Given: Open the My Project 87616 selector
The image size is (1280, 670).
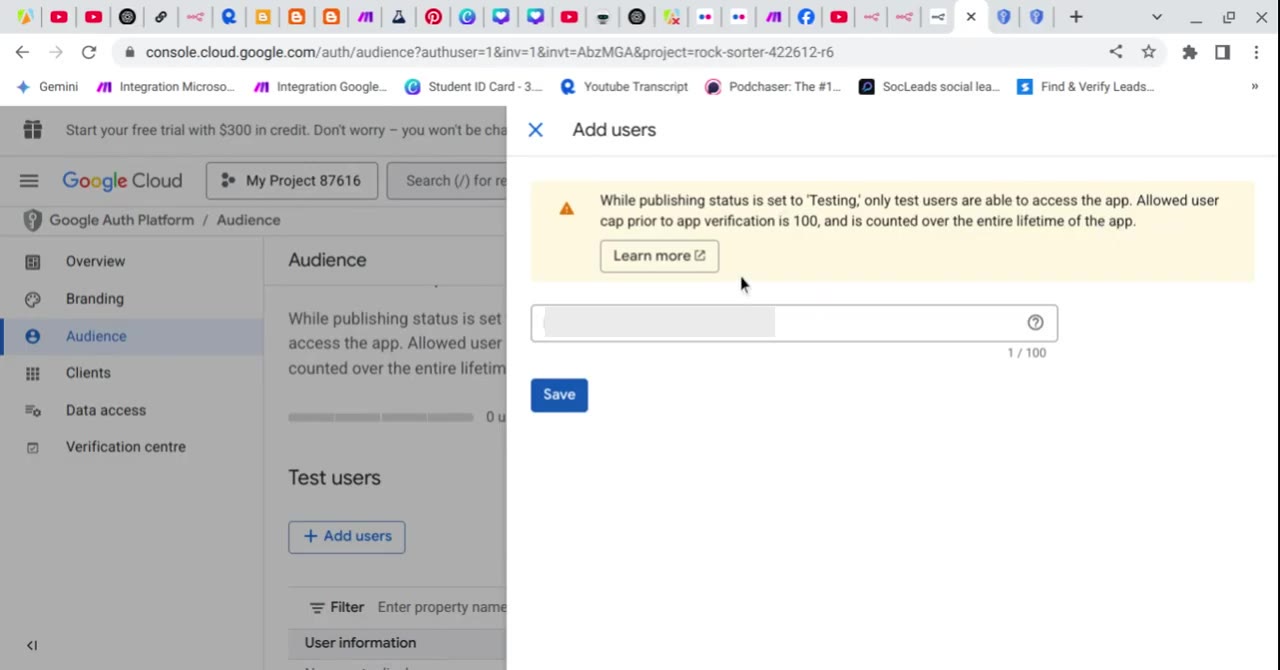Looking at the screenshot, I should pos(291,181).
